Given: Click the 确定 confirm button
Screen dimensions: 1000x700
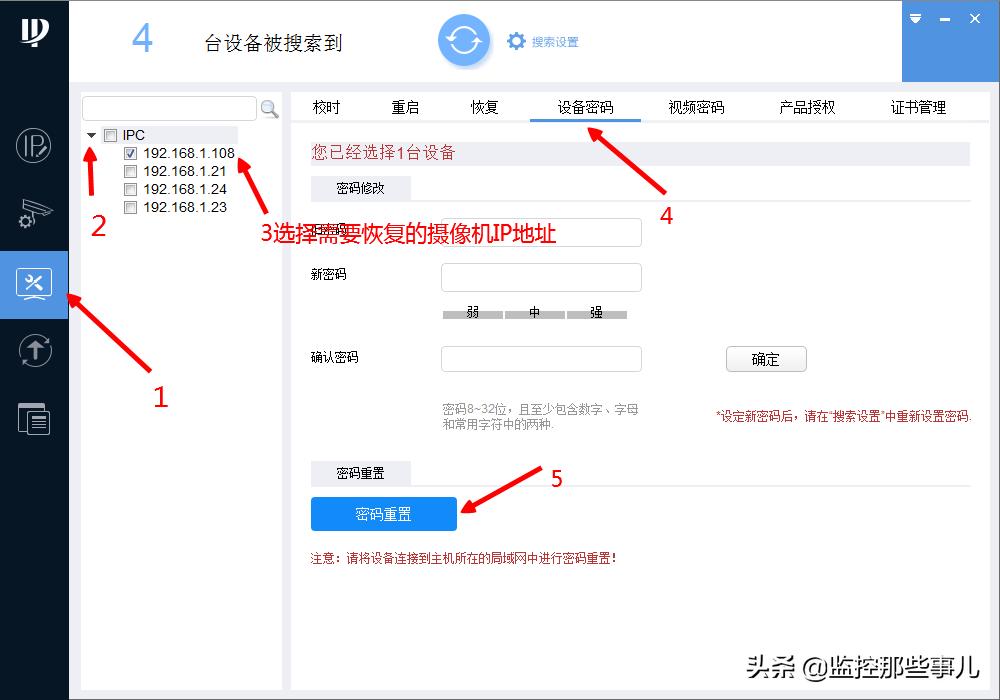Looking at the screenshot, I should pyautogui.click(x=766, y=358).
